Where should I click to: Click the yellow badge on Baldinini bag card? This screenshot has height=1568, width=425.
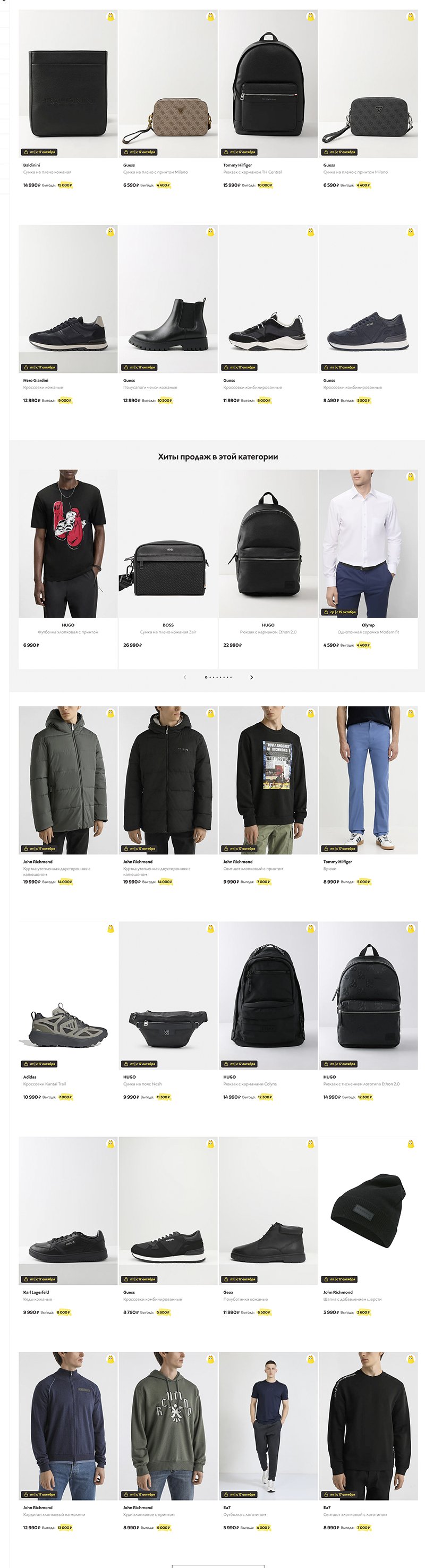coord(110,16)
